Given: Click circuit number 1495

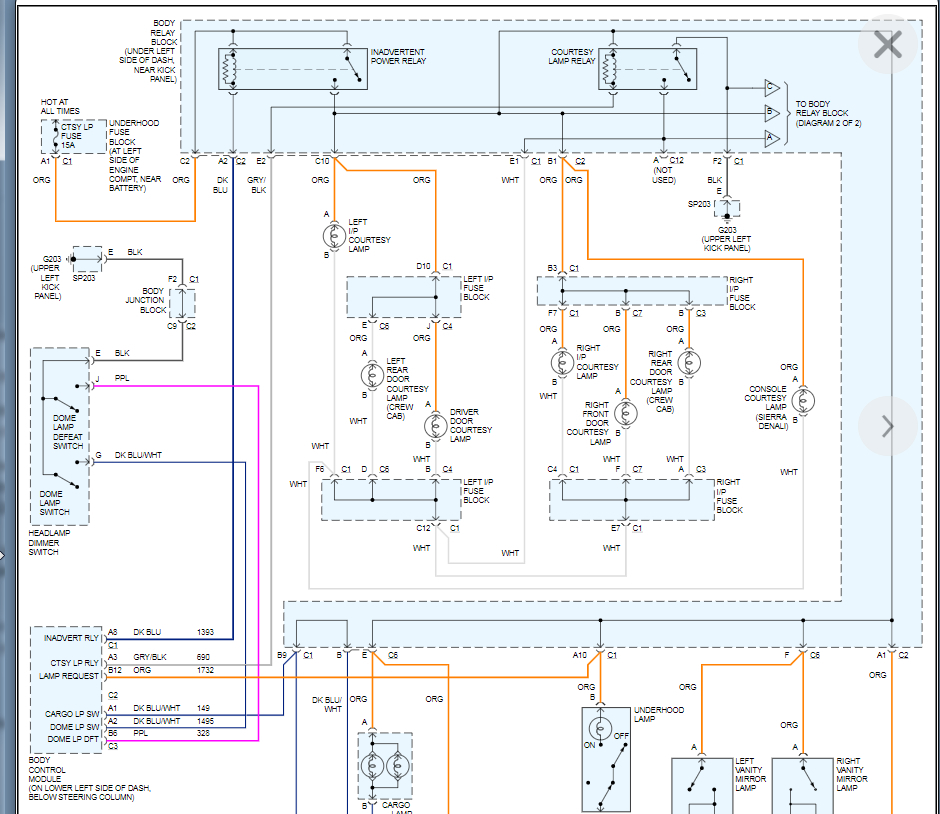Looking at the screenshot, I should [x=206, y=721].
